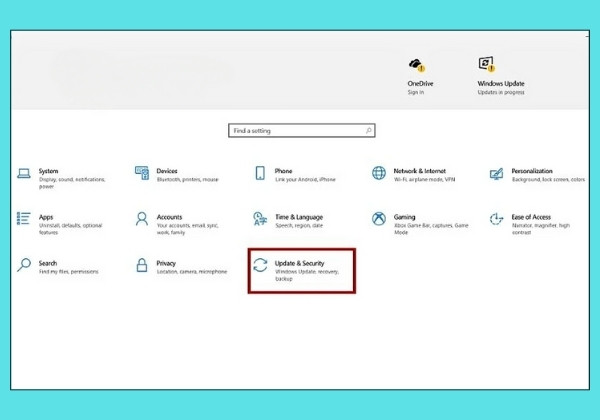Select the Personalization label
Image resolution: width=600 pixels, height=420 pixels.
tap(532, 171)
